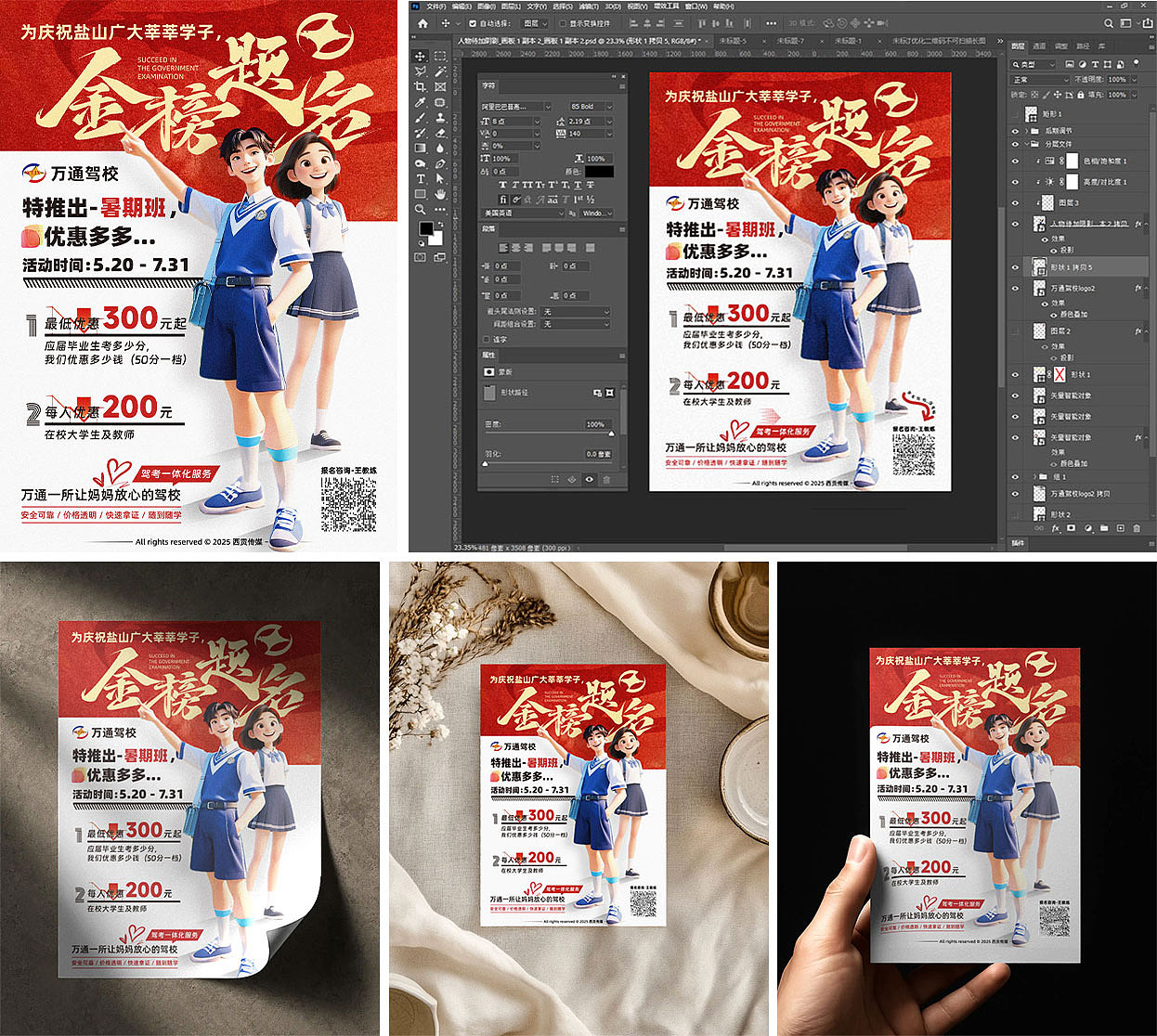
Task: Activate the Horizontal Type tool
Action: (421, 176)
